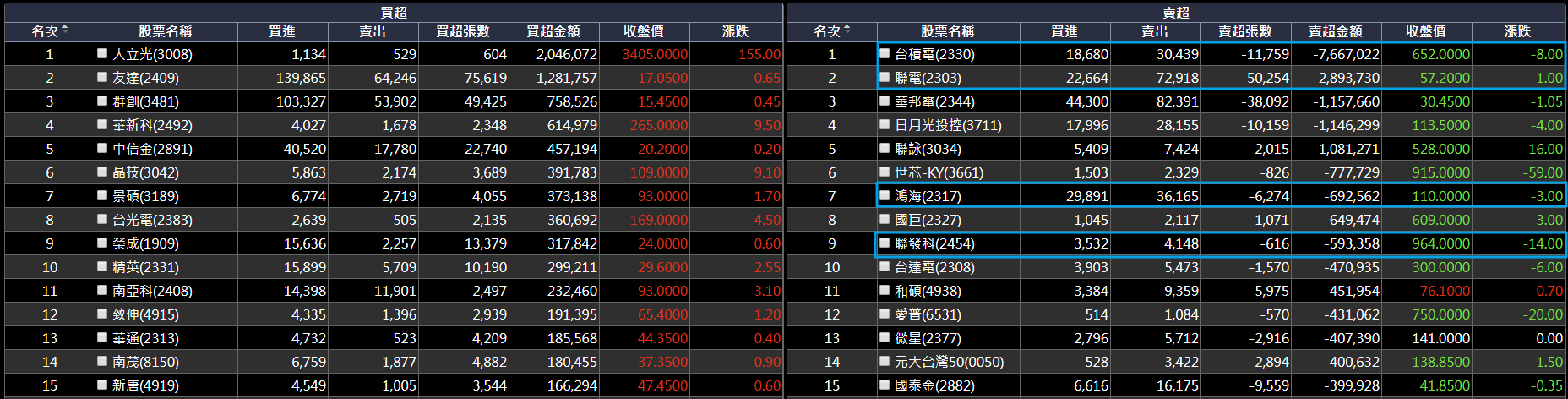Click the 賣超張數 column header

(x=1245, y=31)
